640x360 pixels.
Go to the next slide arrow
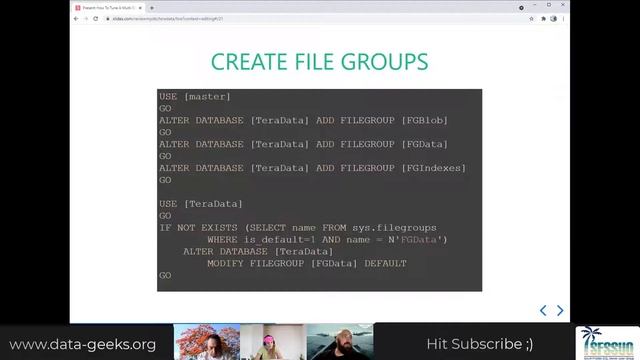pos(560,311)
